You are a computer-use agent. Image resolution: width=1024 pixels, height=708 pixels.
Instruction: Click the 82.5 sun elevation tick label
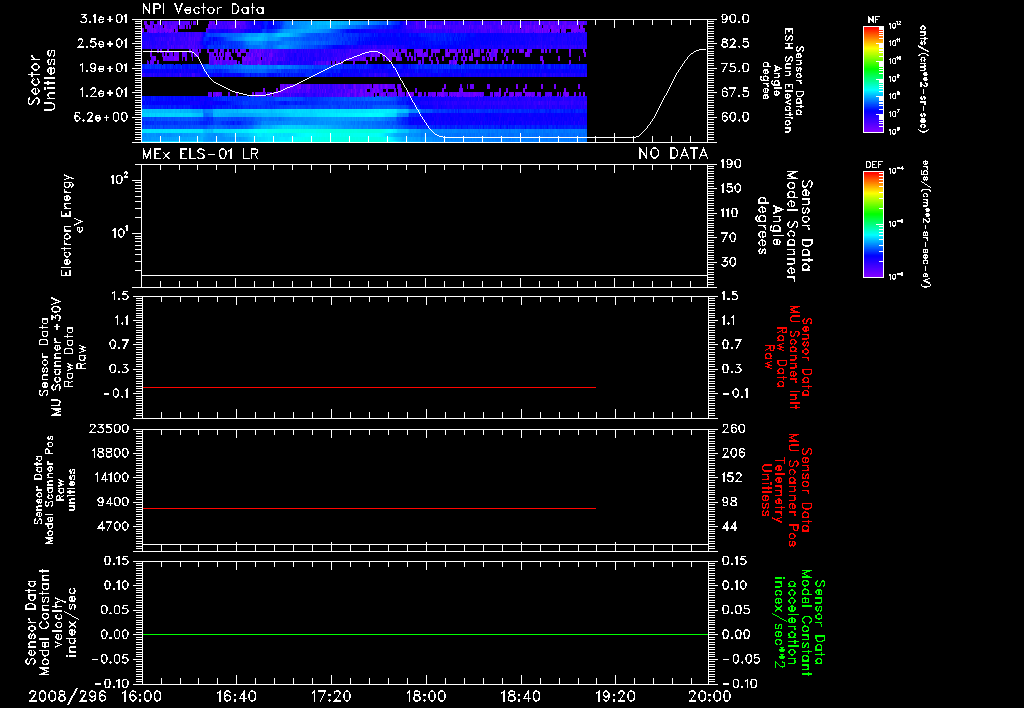point(735,43)
